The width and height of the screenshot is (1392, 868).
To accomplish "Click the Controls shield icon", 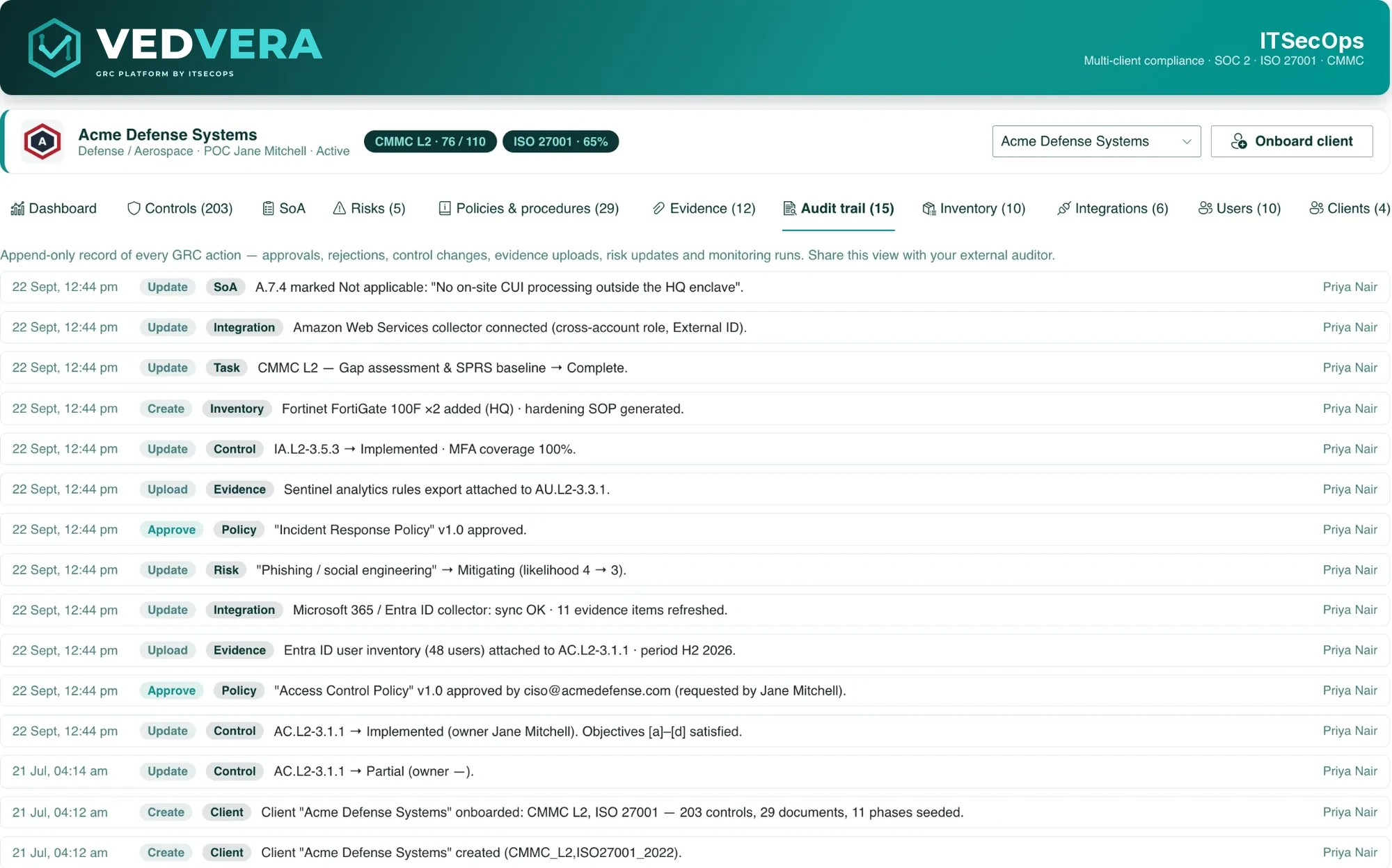I will [134, 208].
